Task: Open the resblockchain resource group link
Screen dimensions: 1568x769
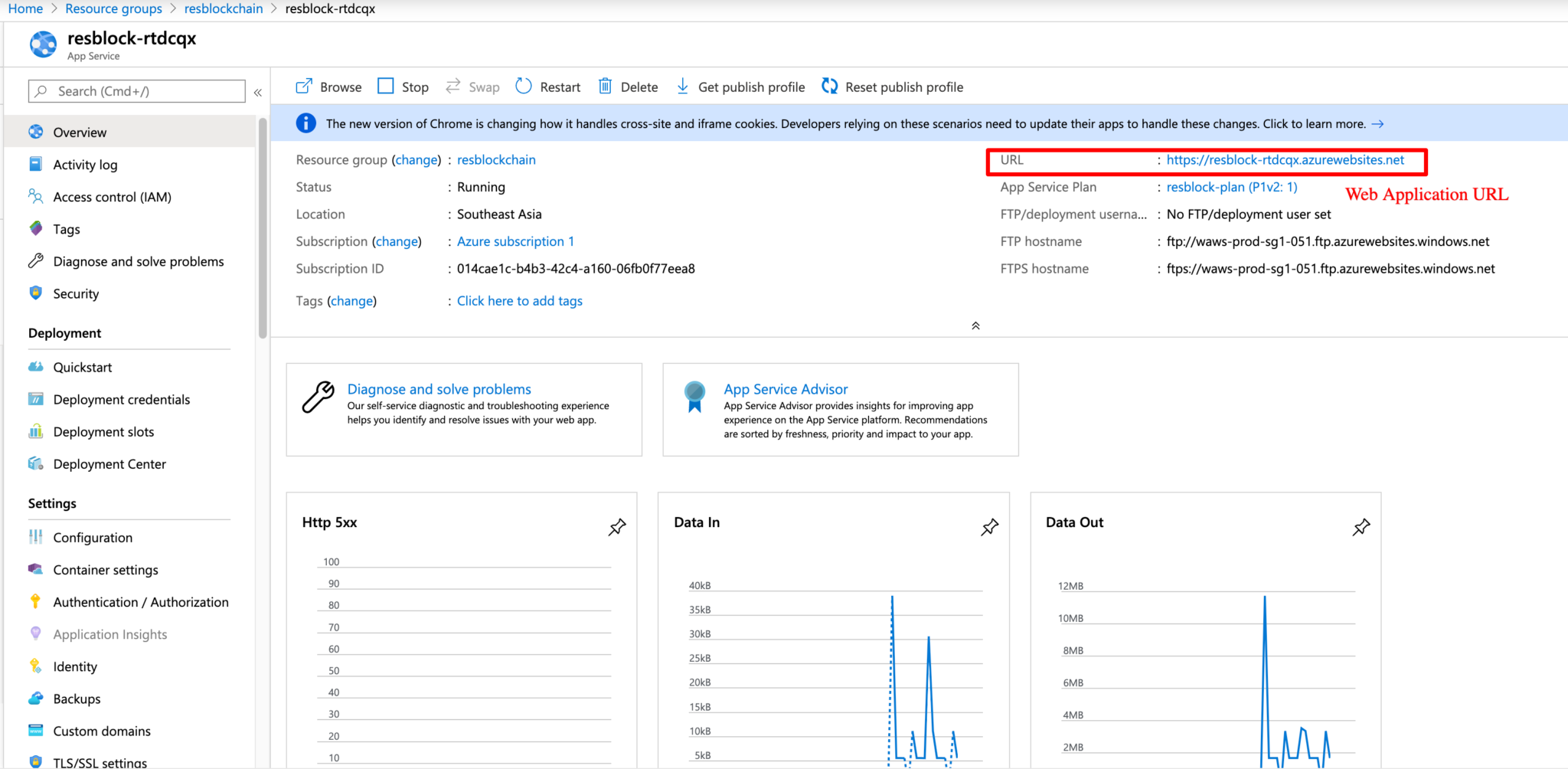Action: (x=496, y=159)
